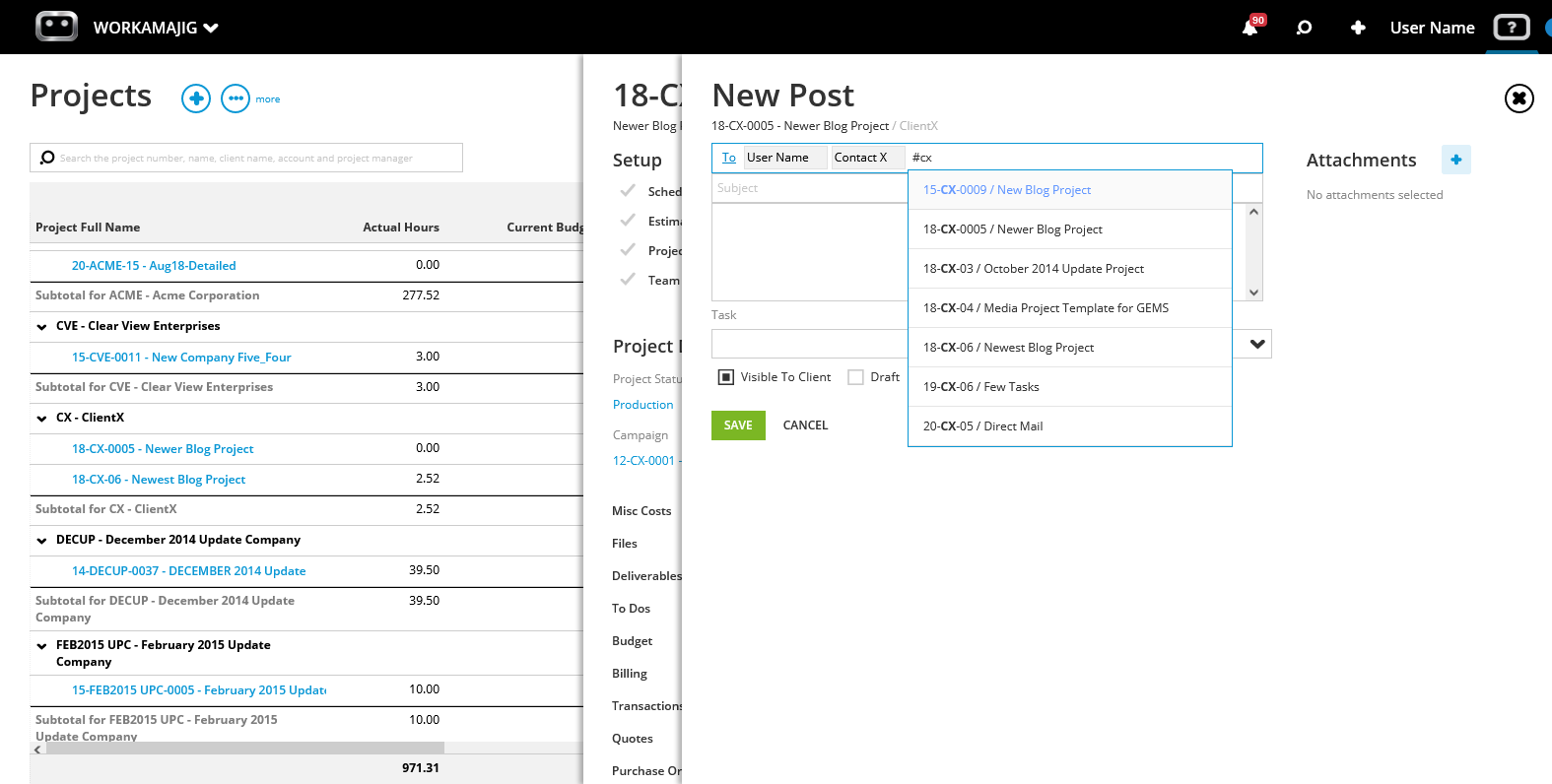Choose 20-CX-05 / Direct Mail suggestion
Image resolution: width=1552 pixels, height=784 pixels.
pyautogui.click(x=1070, y=426)
